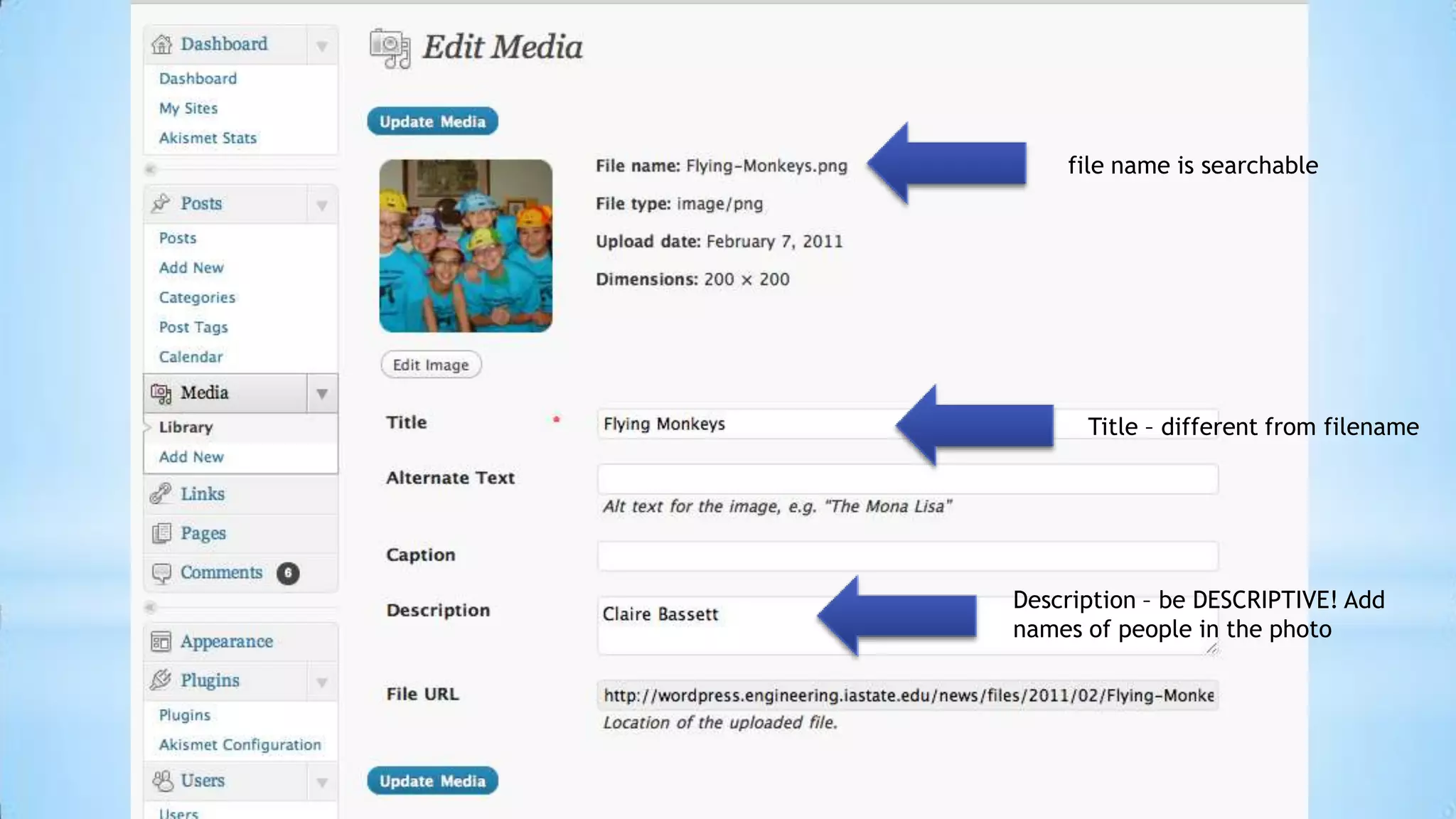1456x819 pixels.
Task: Click the Dashboard house icon
Action: (x=161, y=44)
